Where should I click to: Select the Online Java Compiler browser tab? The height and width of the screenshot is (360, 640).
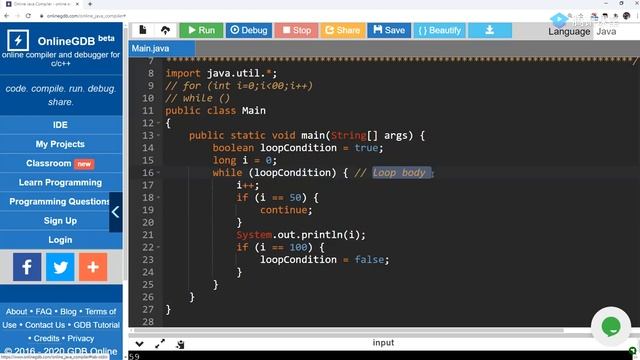[x=42, y=4]
